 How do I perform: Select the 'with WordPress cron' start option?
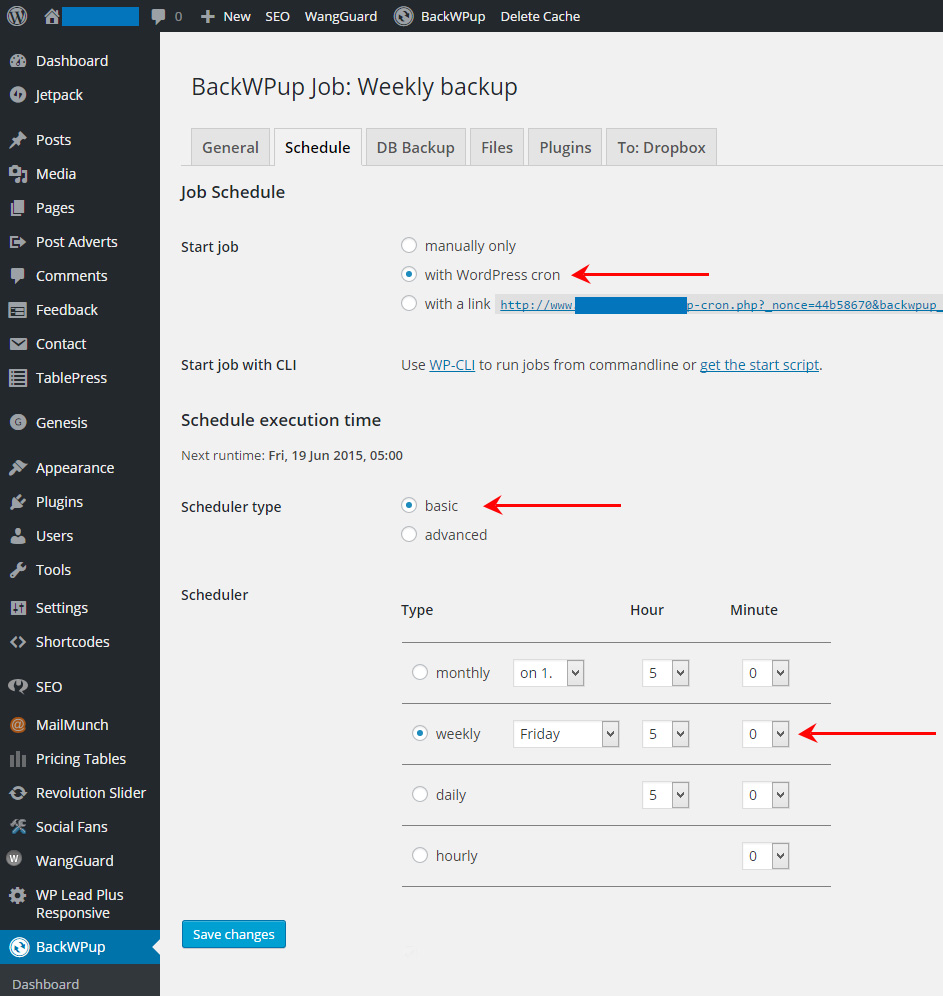tap(409, 274)
